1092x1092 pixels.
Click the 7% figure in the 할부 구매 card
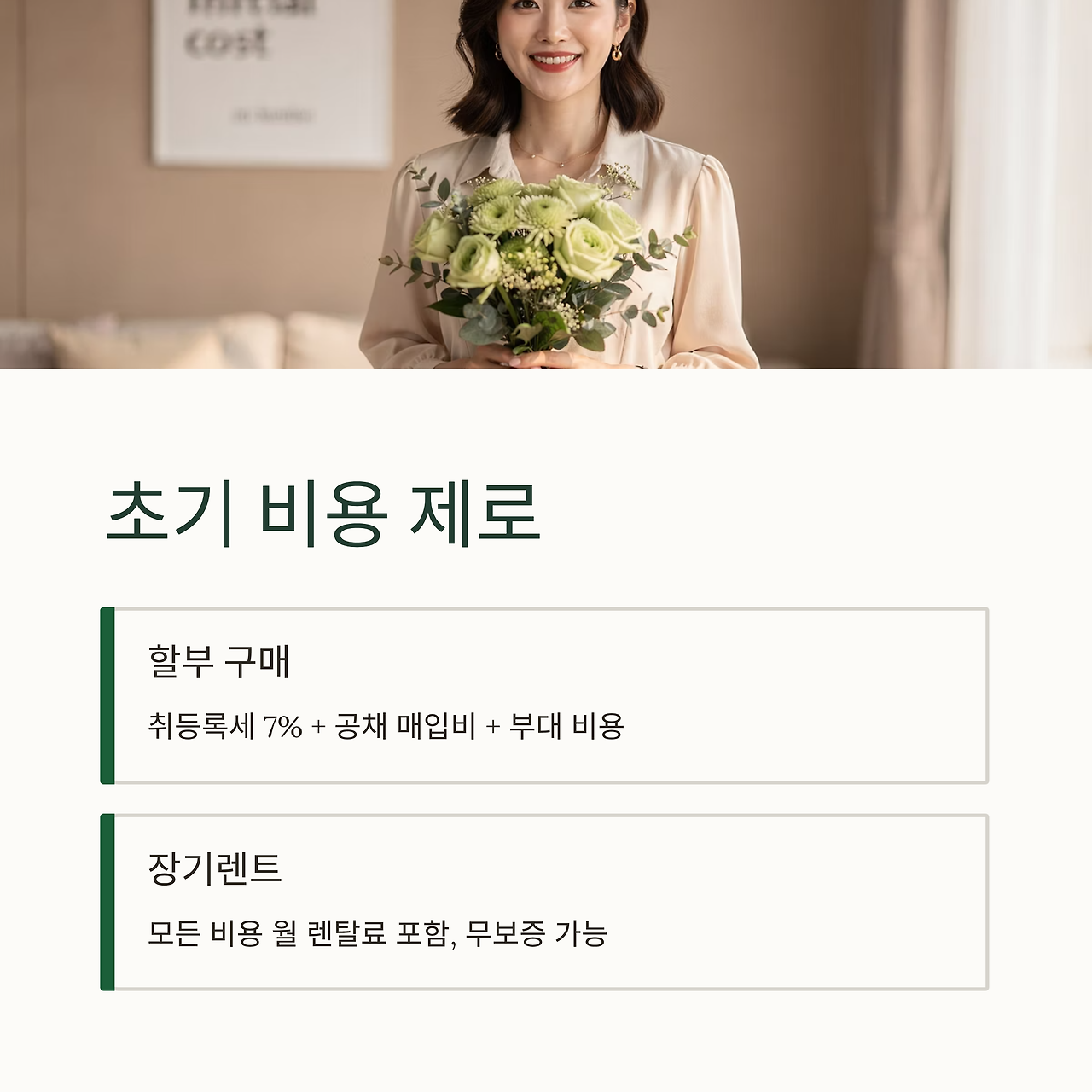pos(282,728)
